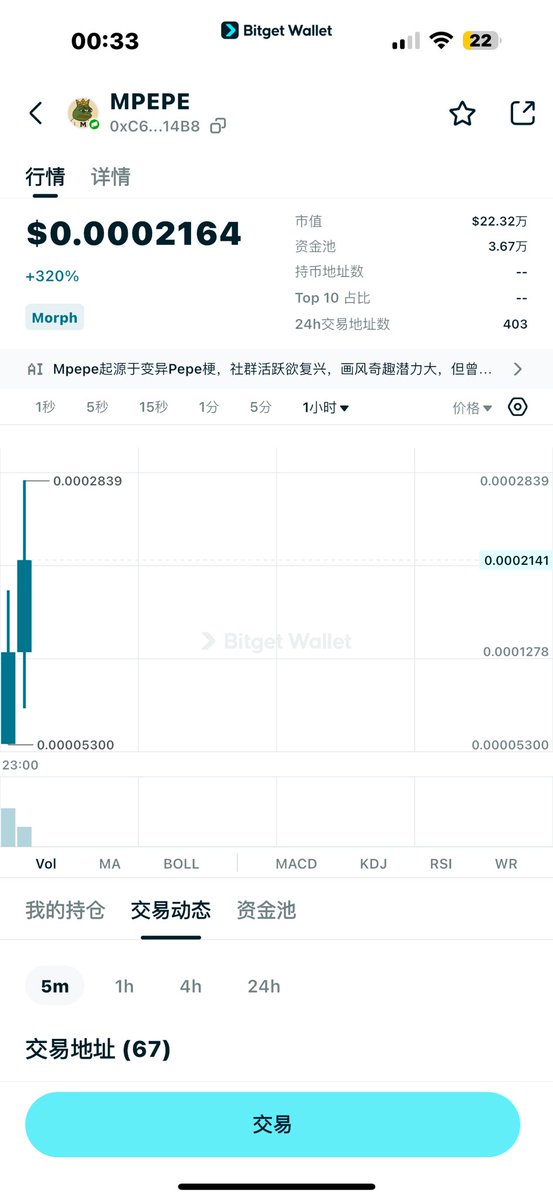Switch to the 资金池 tab
Image resolution: width=553 pixels, height=1200 pixels.
(266, 910)
